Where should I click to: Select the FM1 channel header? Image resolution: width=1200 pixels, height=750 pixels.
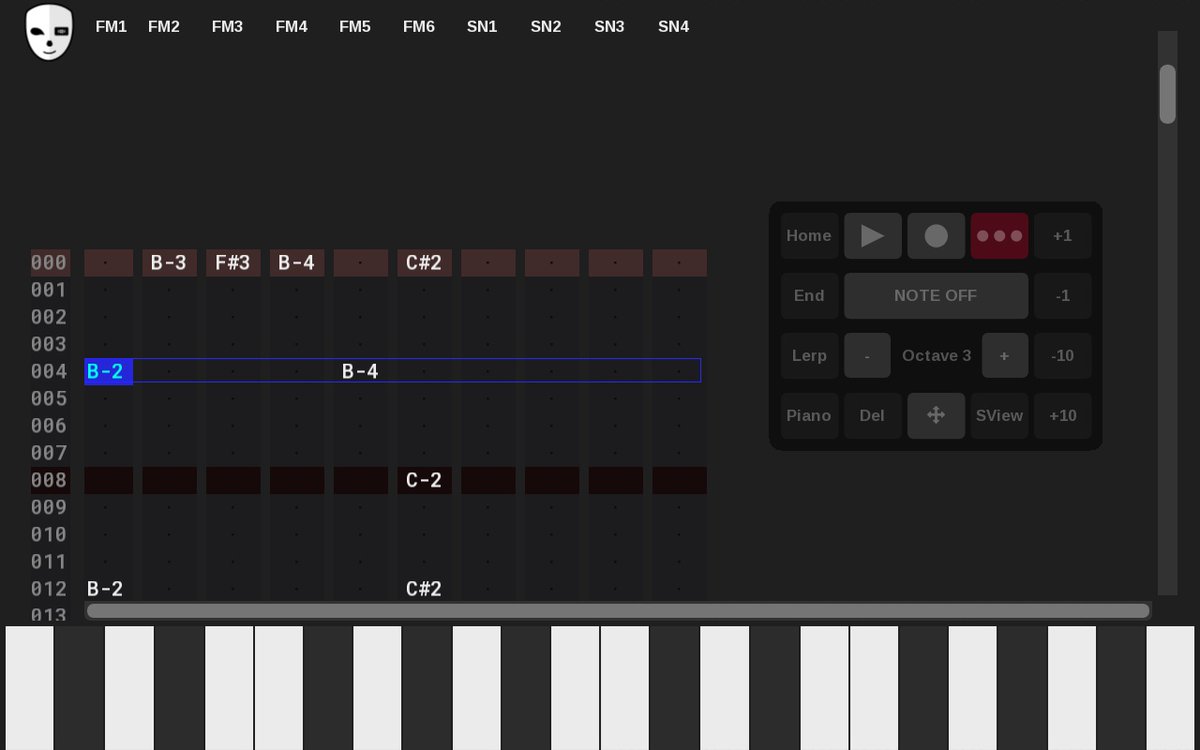(111, 27)
